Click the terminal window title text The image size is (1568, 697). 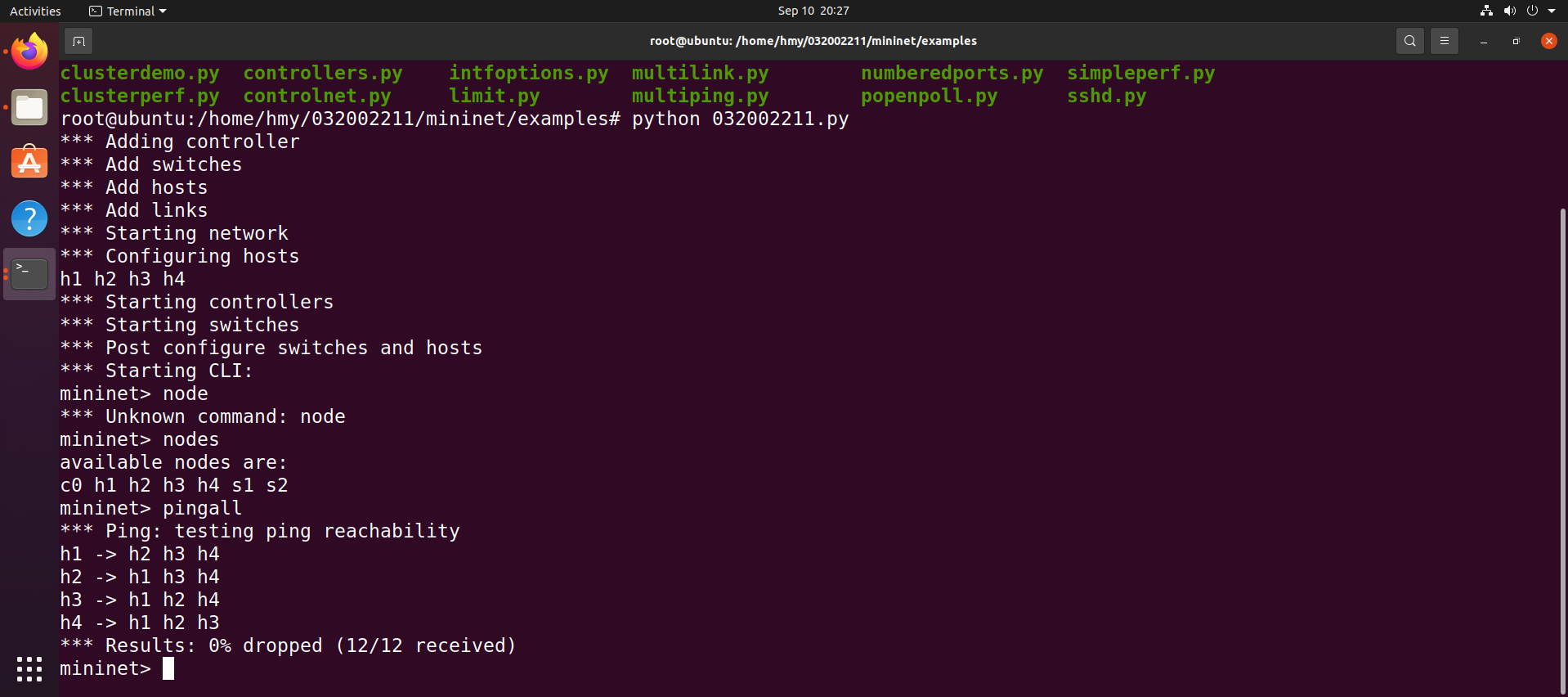(x=813, y=41)
